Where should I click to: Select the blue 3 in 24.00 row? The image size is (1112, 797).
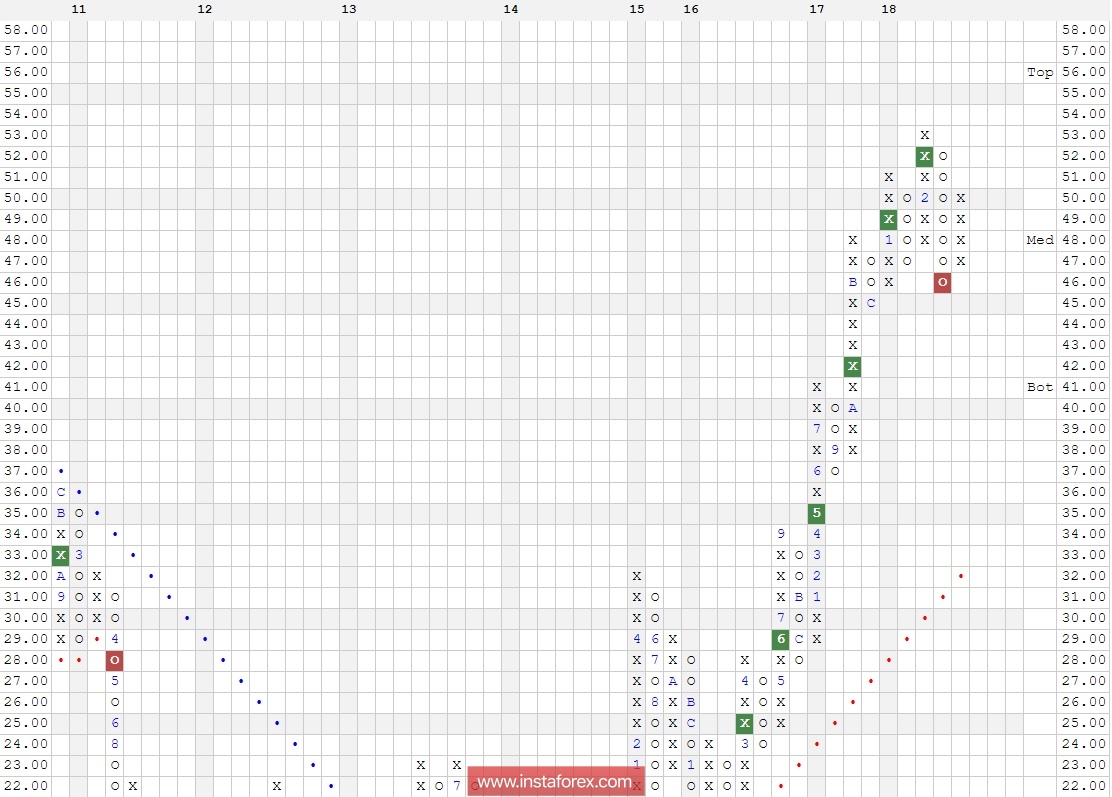coord(744,744)
